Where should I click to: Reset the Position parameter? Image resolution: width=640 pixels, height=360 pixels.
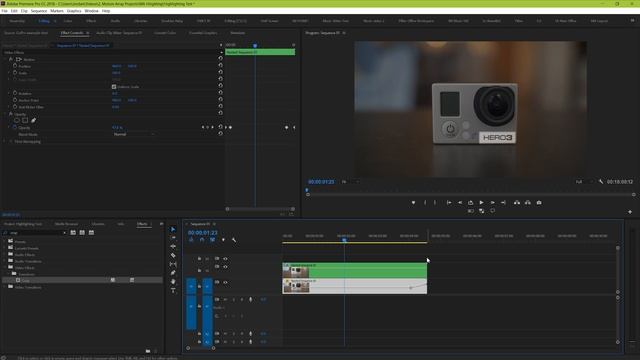pyautogui.click(x=220, y=65)
